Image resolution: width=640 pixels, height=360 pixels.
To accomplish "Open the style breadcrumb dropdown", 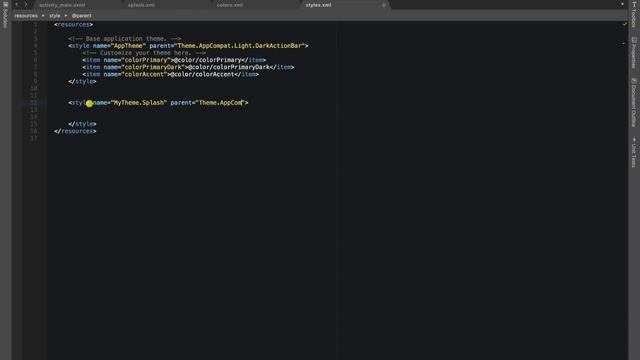I will click(x=55, y=16).
